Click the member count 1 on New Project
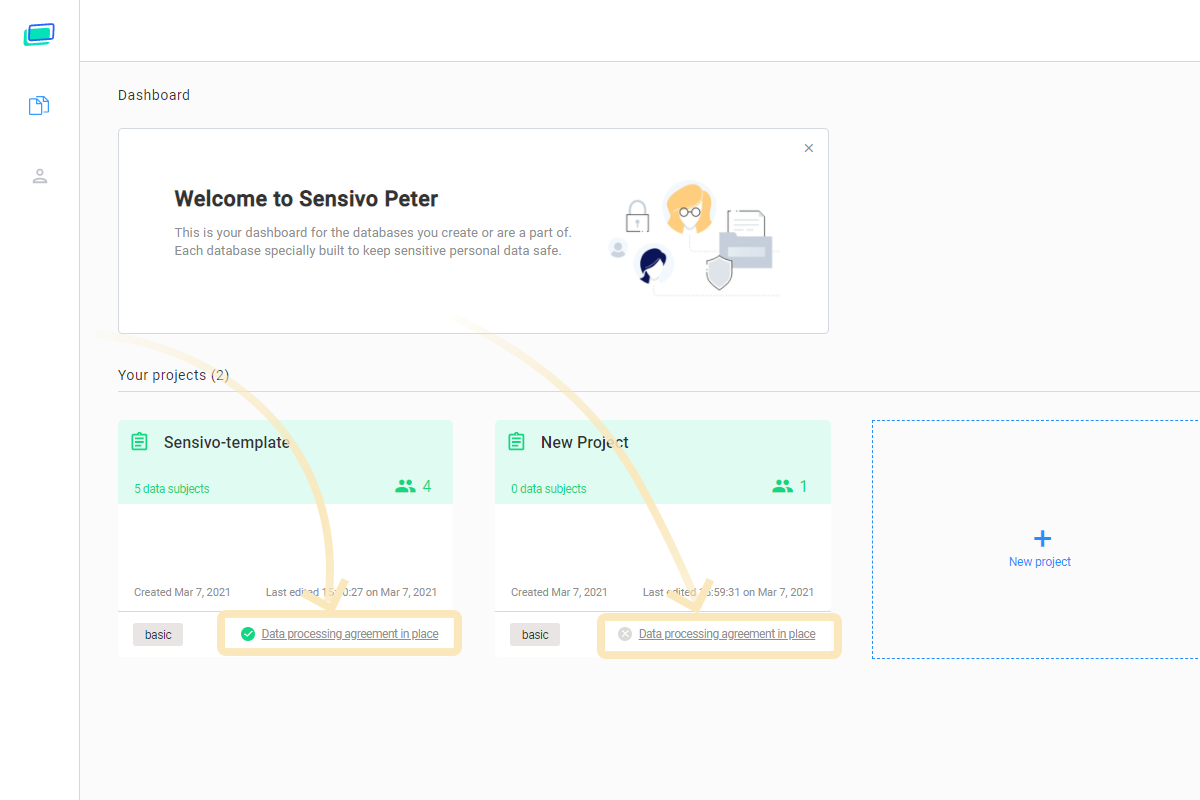Screen dimensions: 1200x800 click(803, 486)
